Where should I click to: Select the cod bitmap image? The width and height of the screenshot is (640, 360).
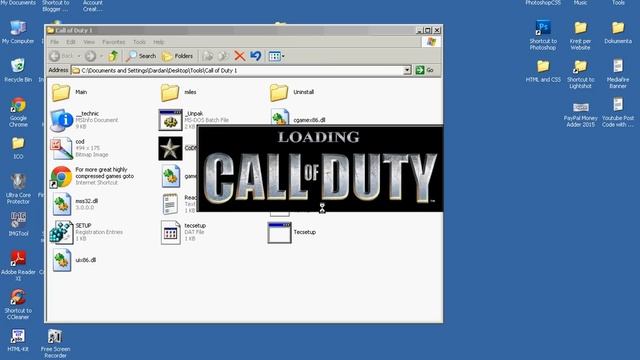pyautogui.click(x=61, y=148)
